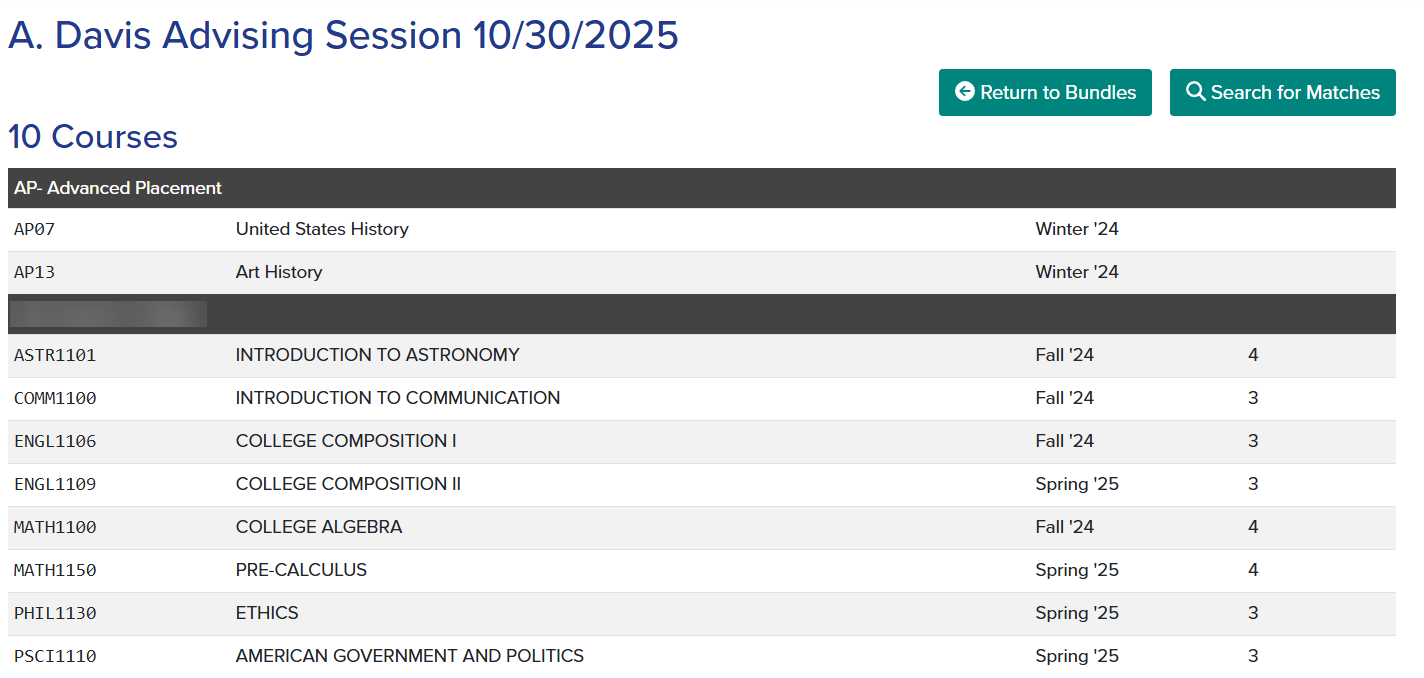This screenshot has width=1424, height=678.
Task: Select the AP13 Art History course code
Action: pyautogui.click(x=35, y=271)
